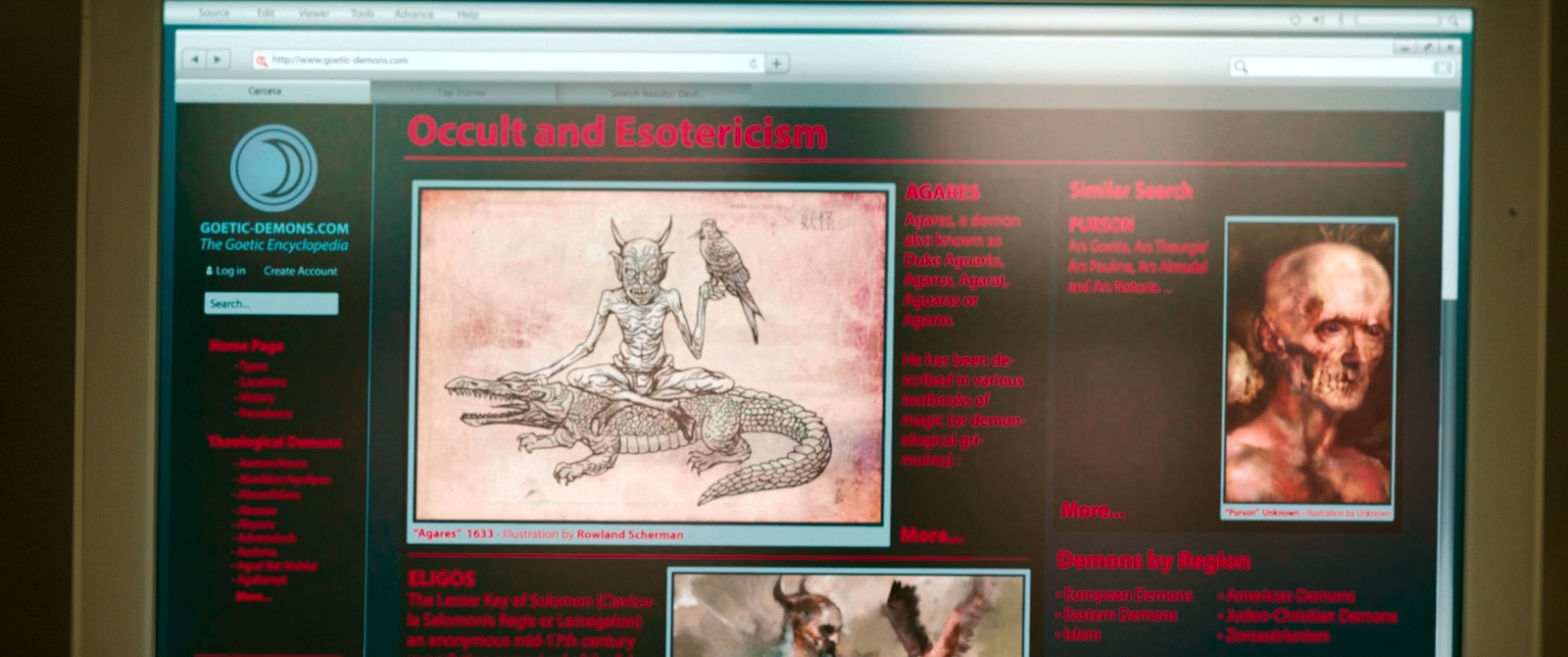Click the volume speaker icon in top bar
1568x657 pixels.
(x=1318, y=20)
